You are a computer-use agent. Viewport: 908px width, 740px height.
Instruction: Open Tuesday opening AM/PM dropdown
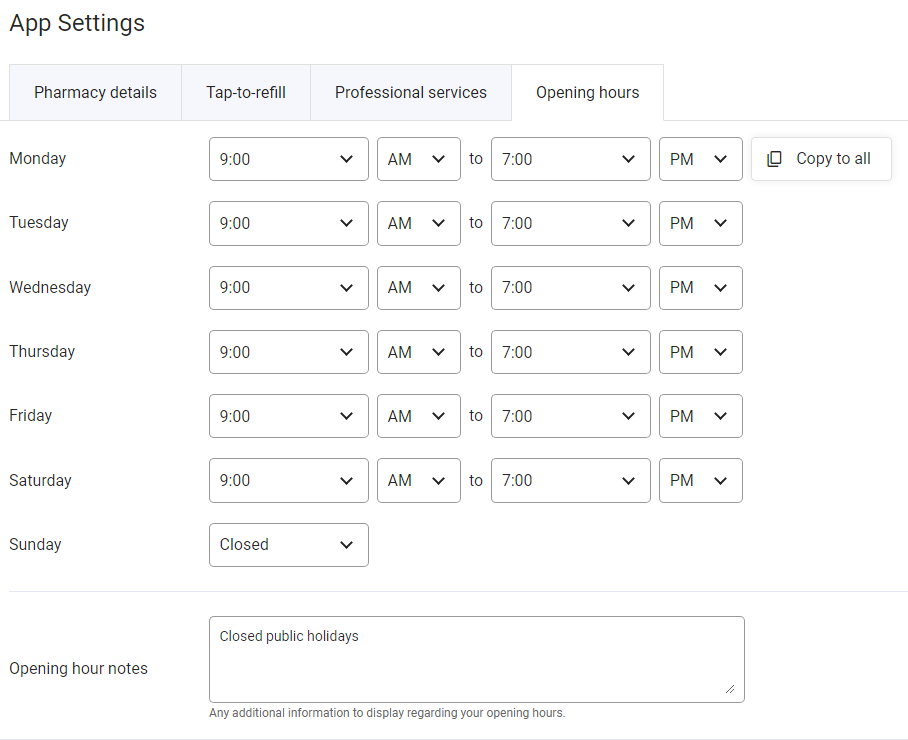(419, 224)
